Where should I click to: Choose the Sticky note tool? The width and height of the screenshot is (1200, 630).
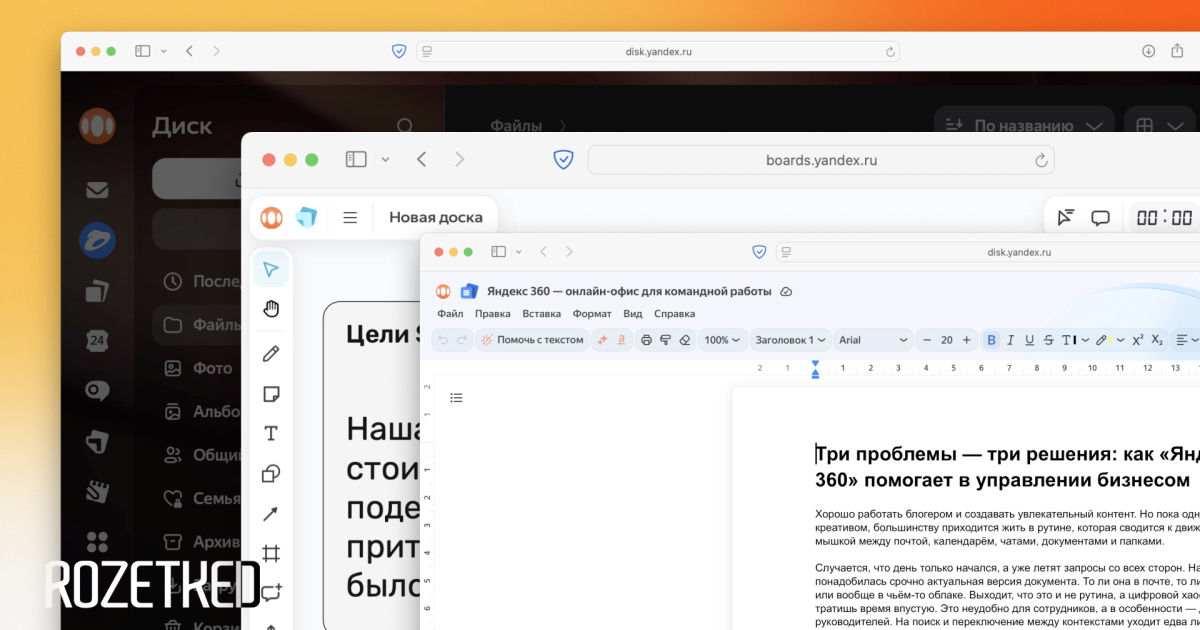271,394
